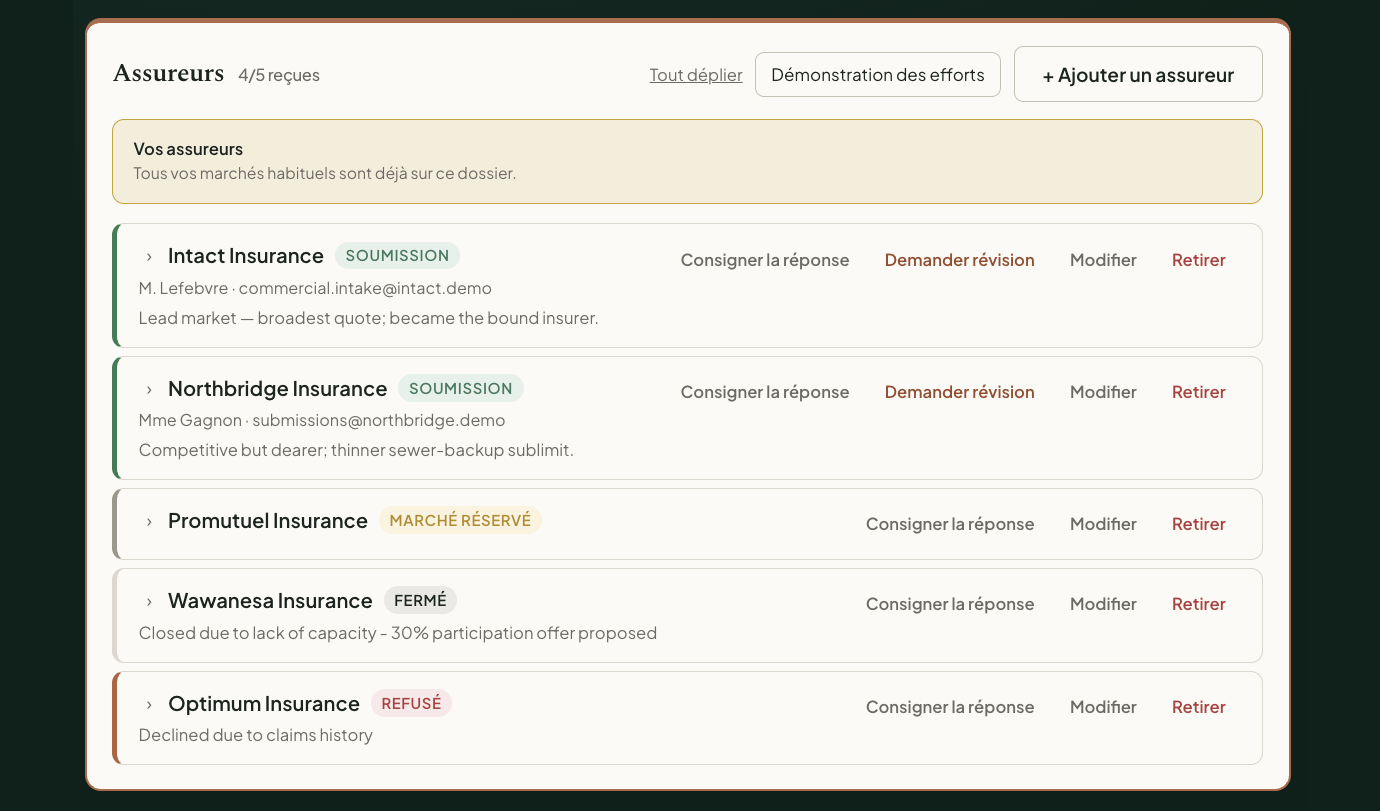The image size is (1380, 811).
Task: Expand the Promutuel Insurance row chevron
Action: pyautogui.click(x=149, y=522)
